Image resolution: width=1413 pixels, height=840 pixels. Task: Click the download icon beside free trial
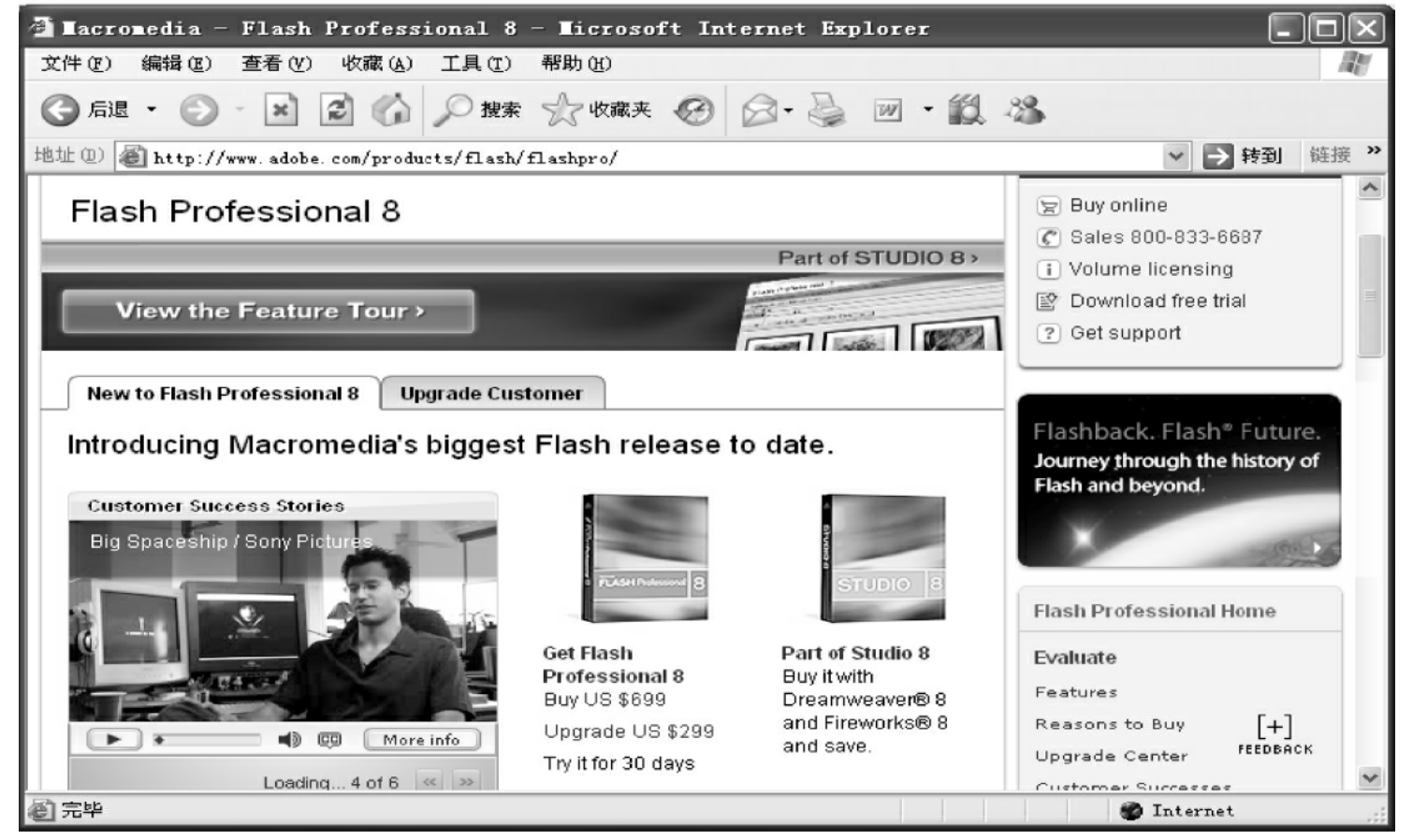coord(1048,301)
